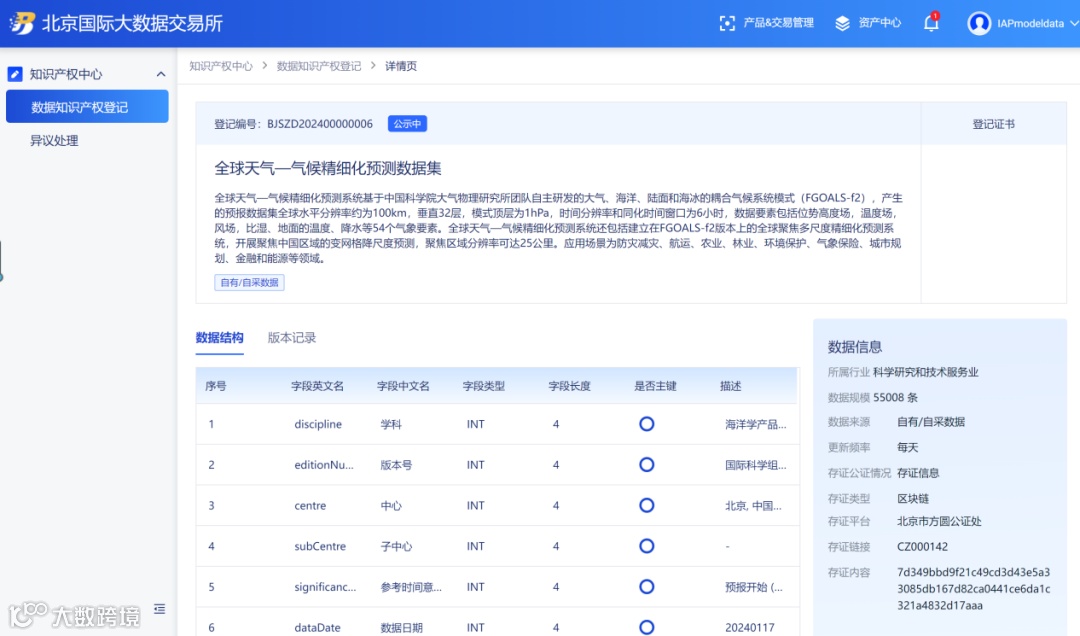
Task: Click the intellectual property center edit icon
Action: coord(15,74)
